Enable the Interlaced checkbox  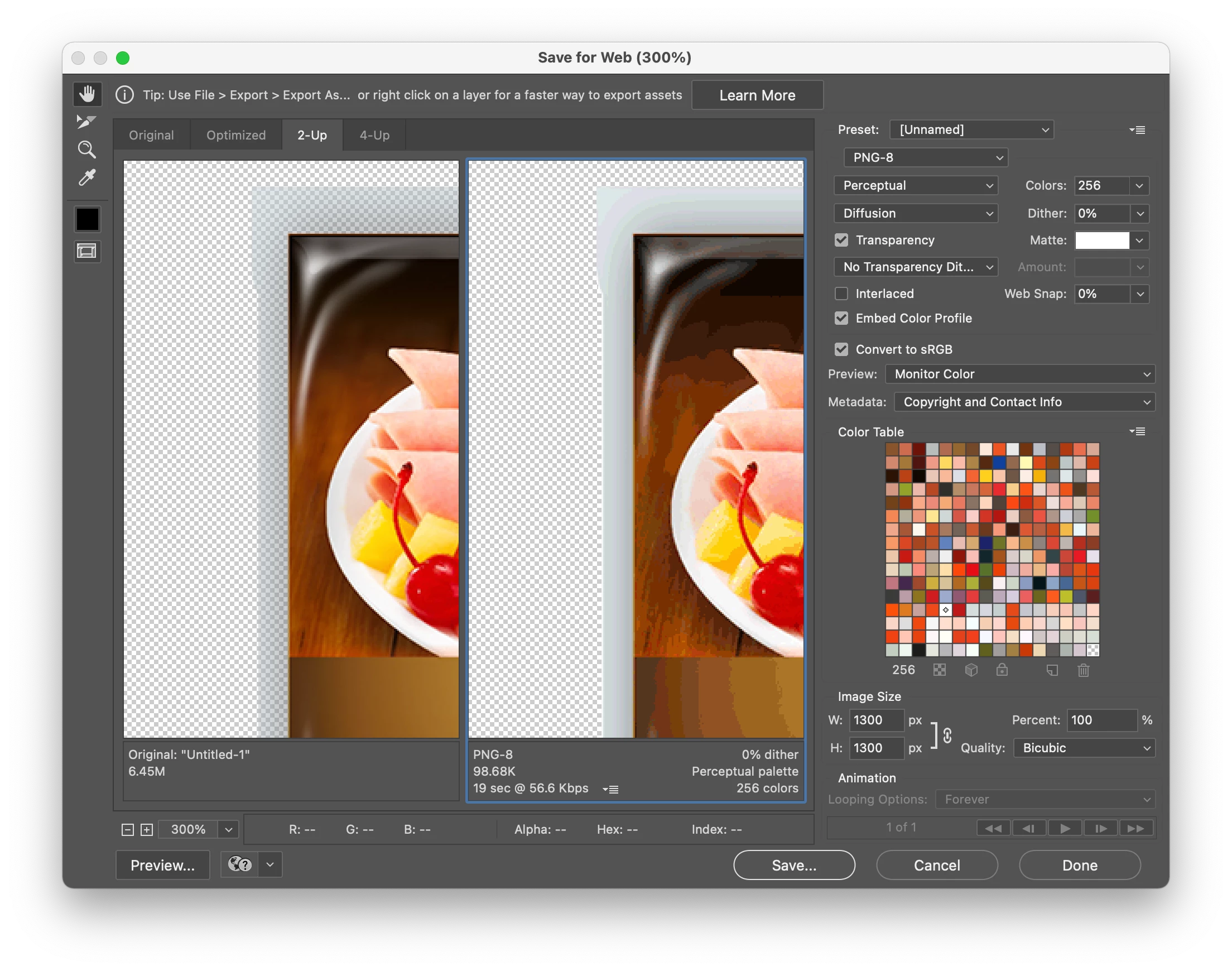(x=841, y=294)
